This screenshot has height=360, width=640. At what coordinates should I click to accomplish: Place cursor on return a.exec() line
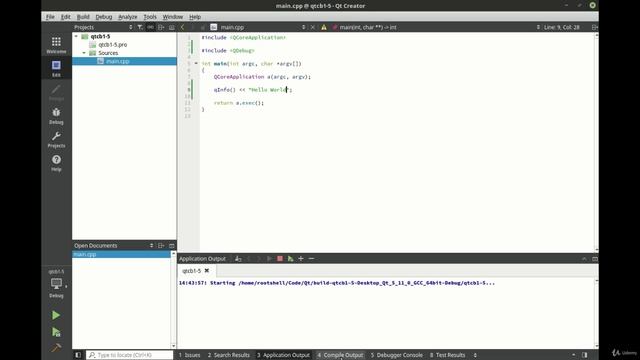pos(239,102)
